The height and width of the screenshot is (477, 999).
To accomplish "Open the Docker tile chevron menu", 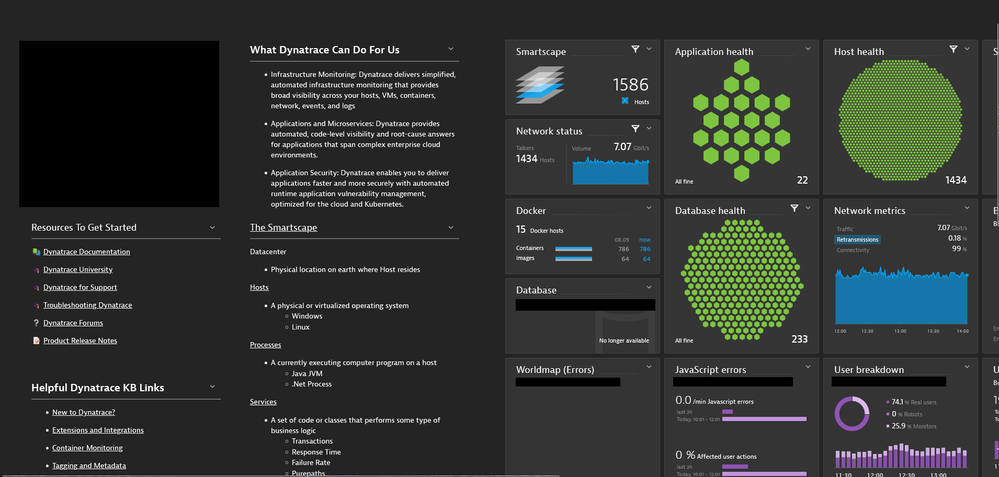I will 649,209.
